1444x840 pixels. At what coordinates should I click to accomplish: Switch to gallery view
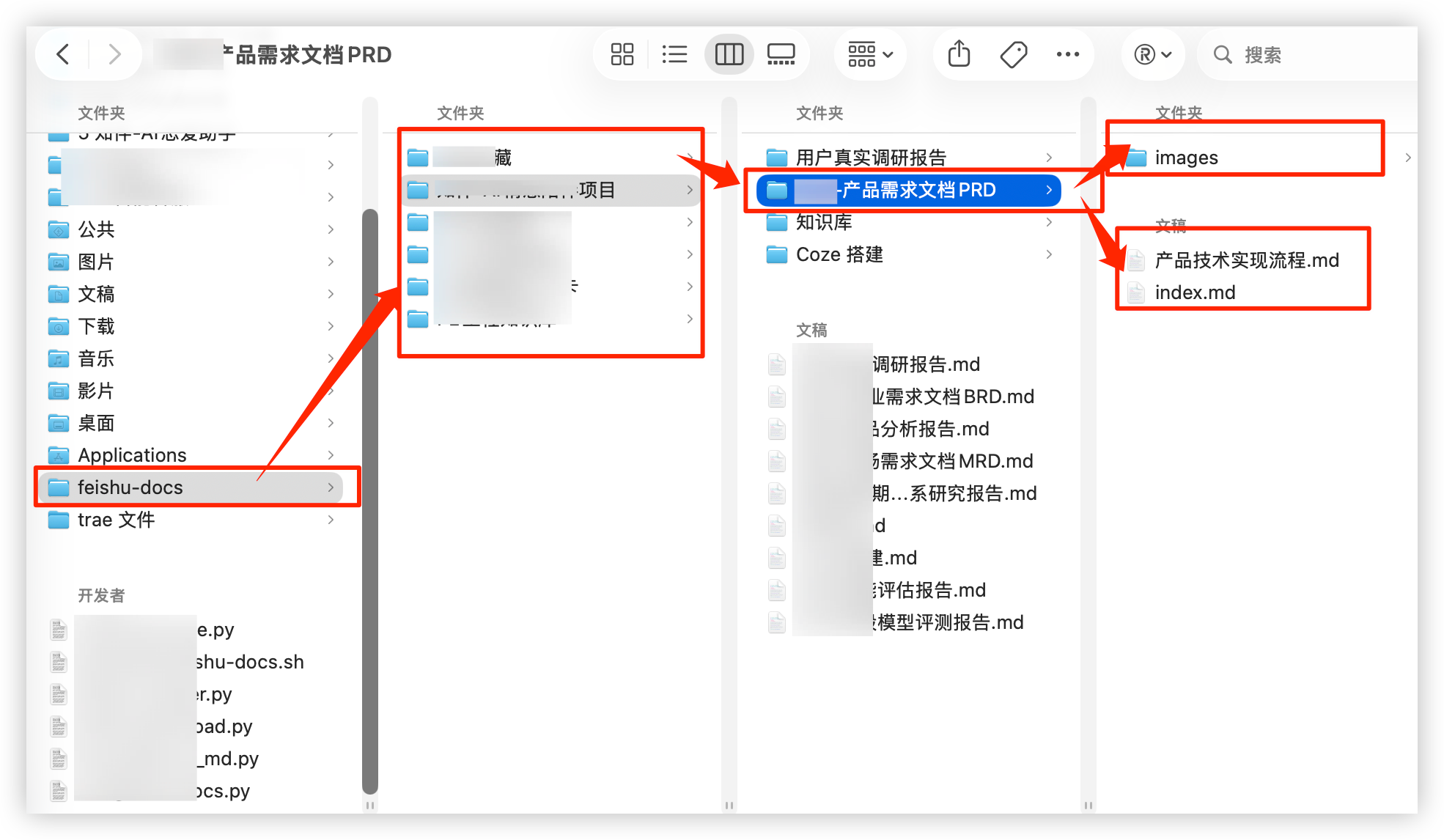pos(781,54)
